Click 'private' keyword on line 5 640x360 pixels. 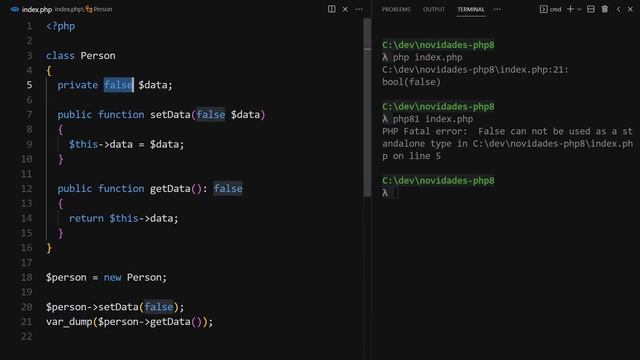(x=78, y=85)
